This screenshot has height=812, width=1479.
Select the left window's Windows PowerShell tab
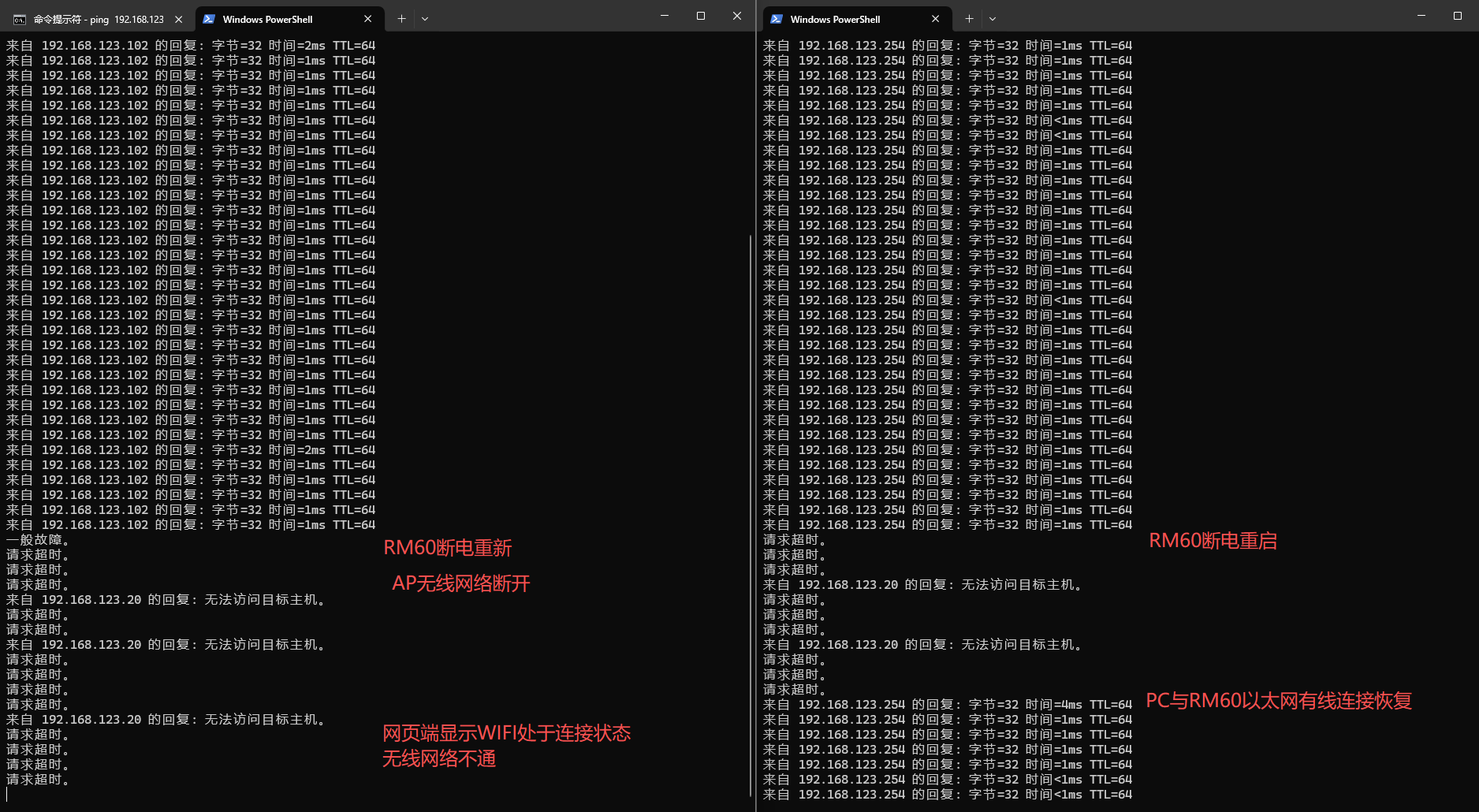[x=268, y=19]
